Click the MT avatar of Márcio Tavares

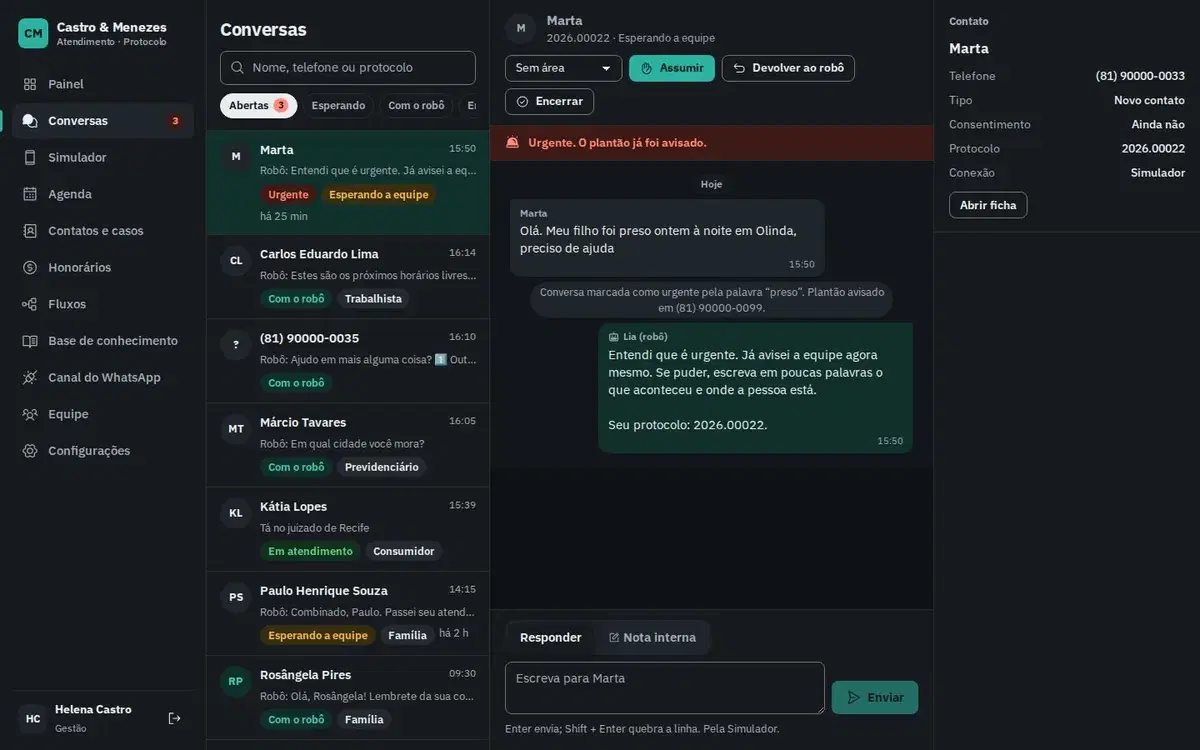click(x=236, y=429)
